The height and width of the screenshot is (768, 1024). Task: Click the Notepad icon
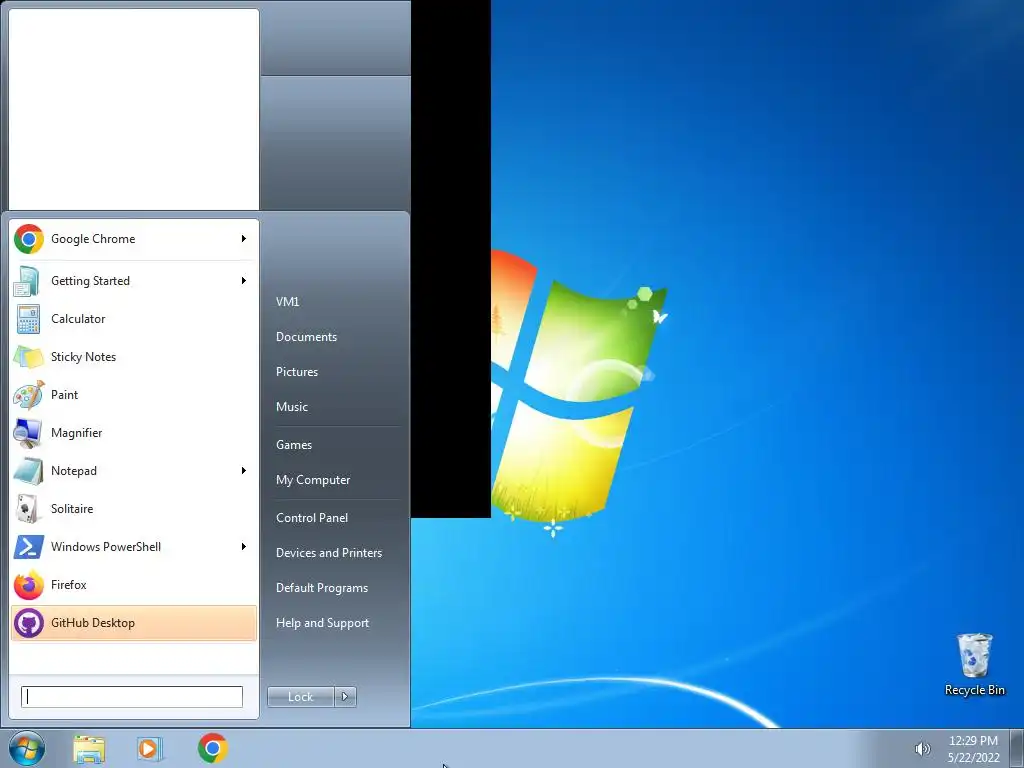(28, 471)
